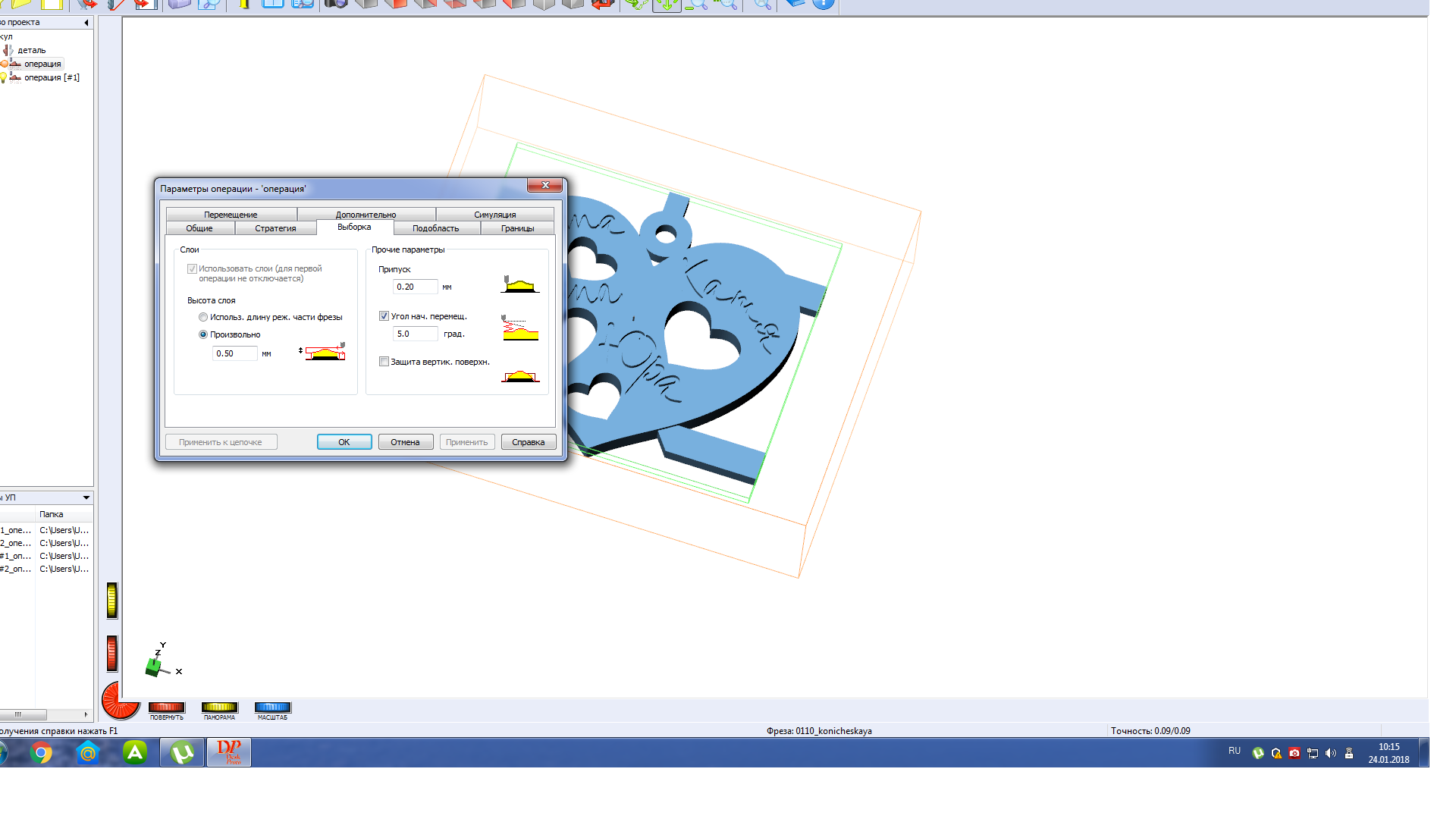
Task: Click the uTorrent taskbar icon
Action: [182, 752]
